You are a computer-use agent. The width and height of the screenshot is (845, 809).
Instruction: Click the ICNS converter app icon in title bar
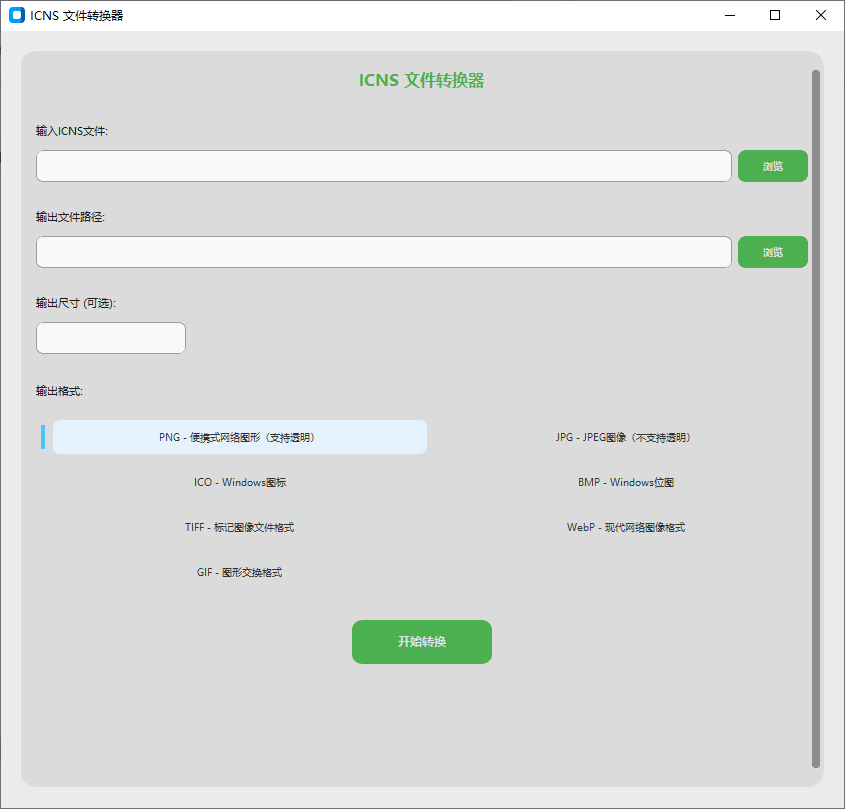16,15
